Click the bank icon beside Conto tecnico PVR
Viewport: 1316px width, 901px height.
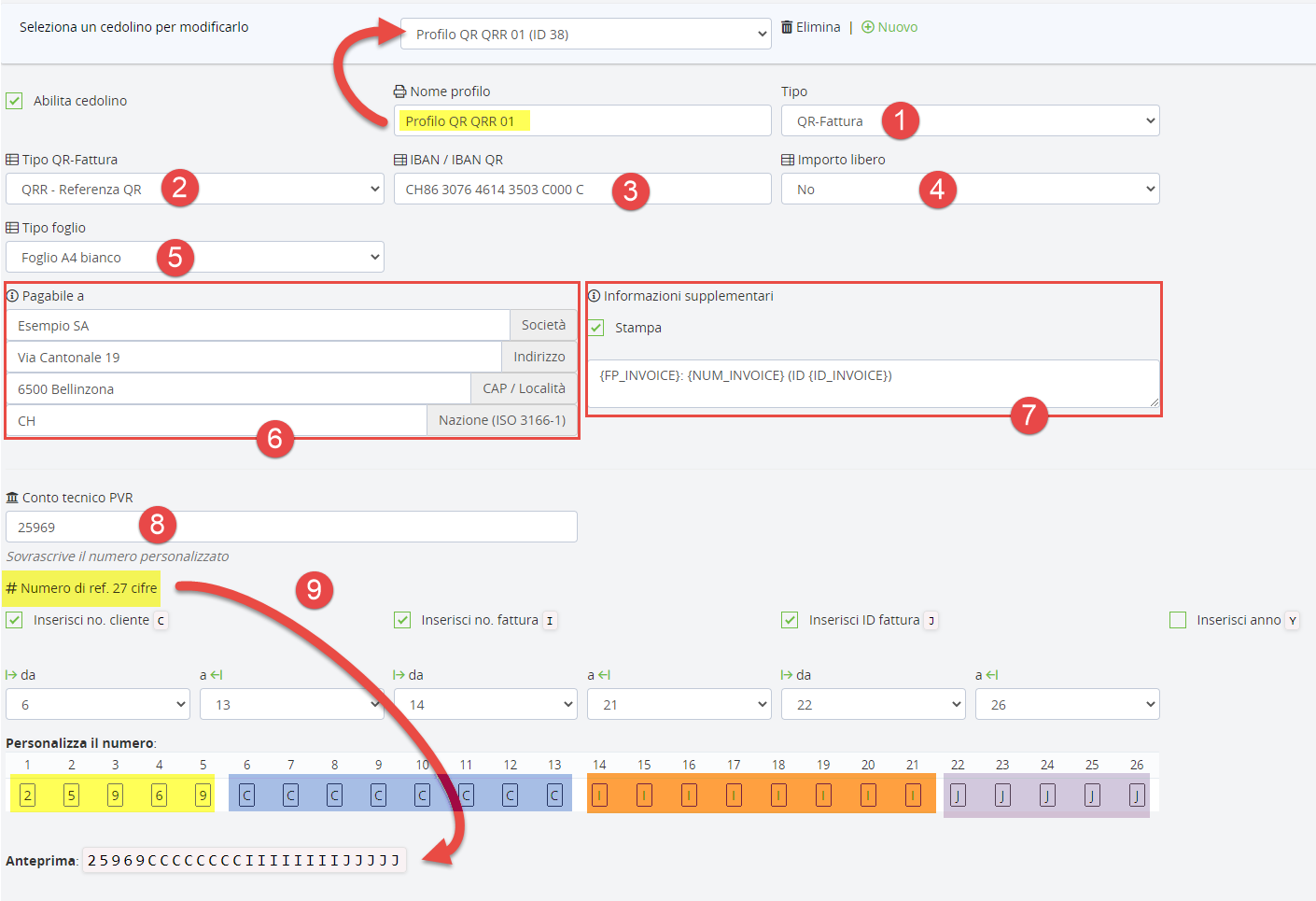tap(12, 498)
